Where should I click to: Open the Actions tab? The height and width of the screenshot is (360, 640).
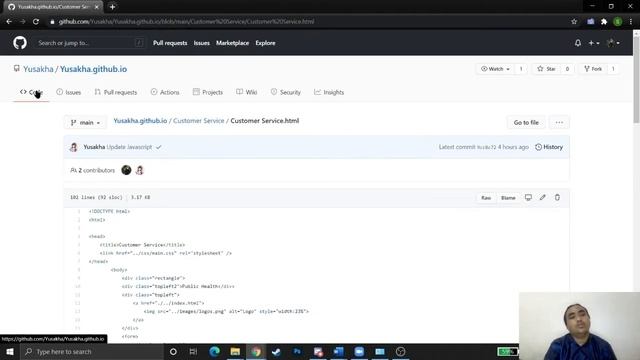pos(165,92)
